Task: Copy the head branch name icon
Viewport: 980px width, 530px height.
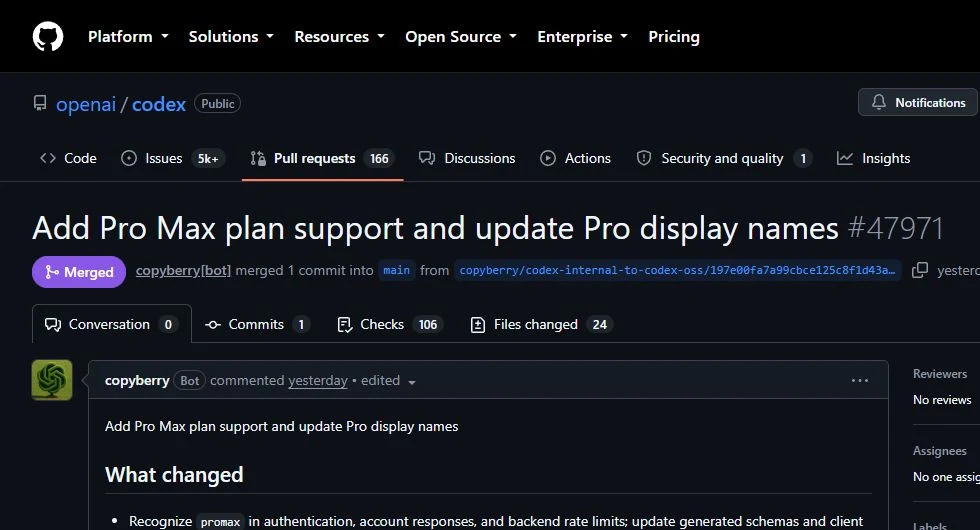Action: pyautogui.click(x=920, y=270)
